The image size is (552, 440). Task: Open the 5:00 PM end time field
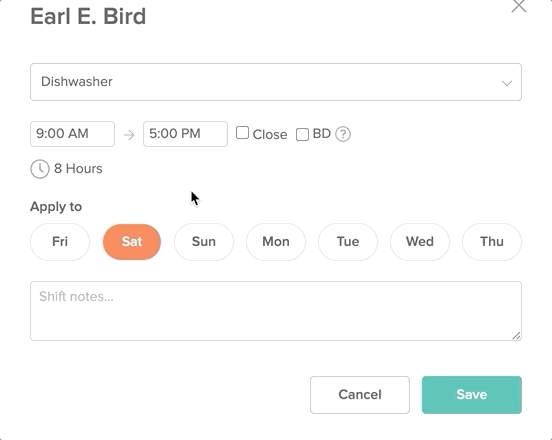[186, 134]
